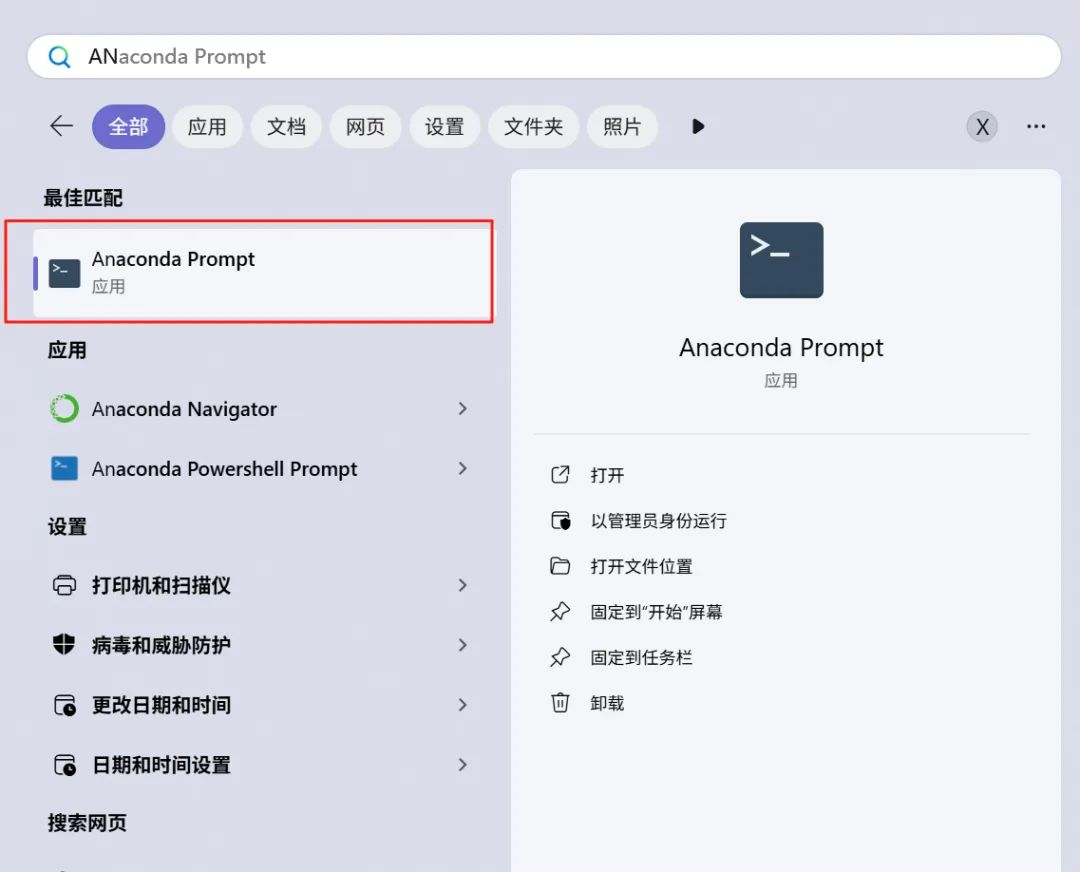Viewport: 1080px width, 872px height.
Task: Expand Anaconda Navigator details chevron
Action: tap(462, 408)
